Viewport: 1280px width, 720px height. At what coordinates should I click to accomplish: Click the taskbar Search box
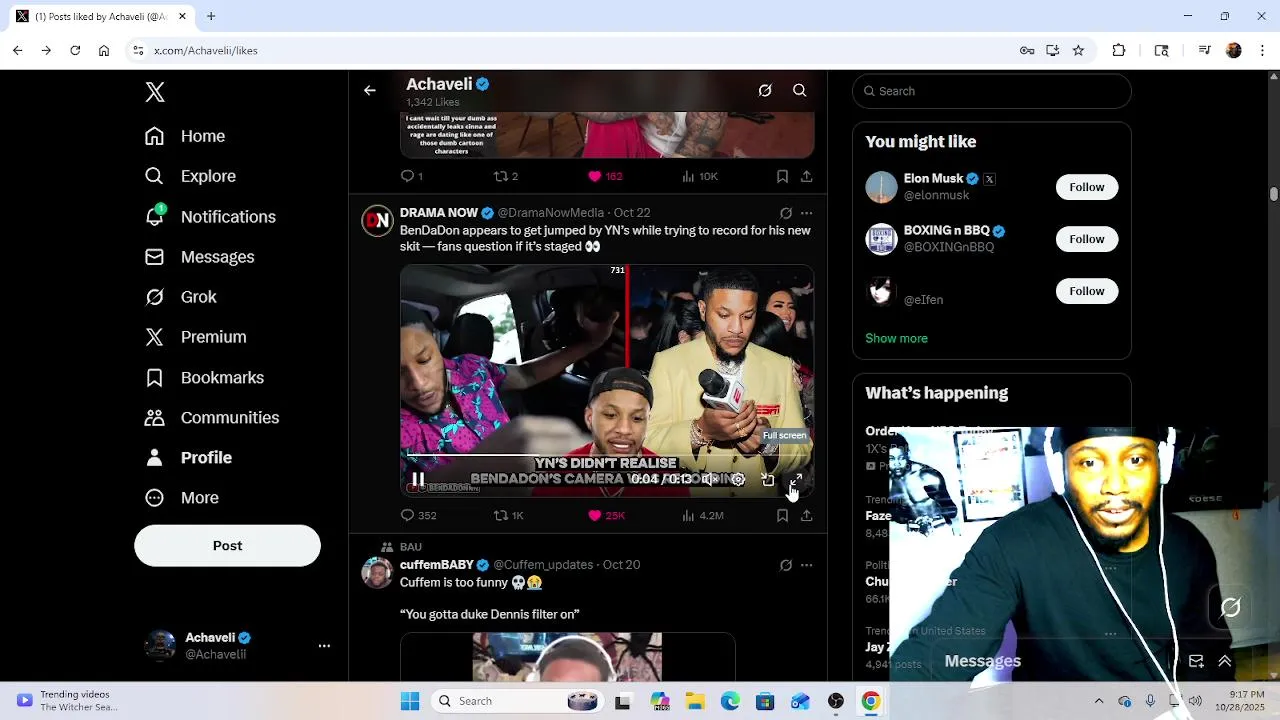515,701
